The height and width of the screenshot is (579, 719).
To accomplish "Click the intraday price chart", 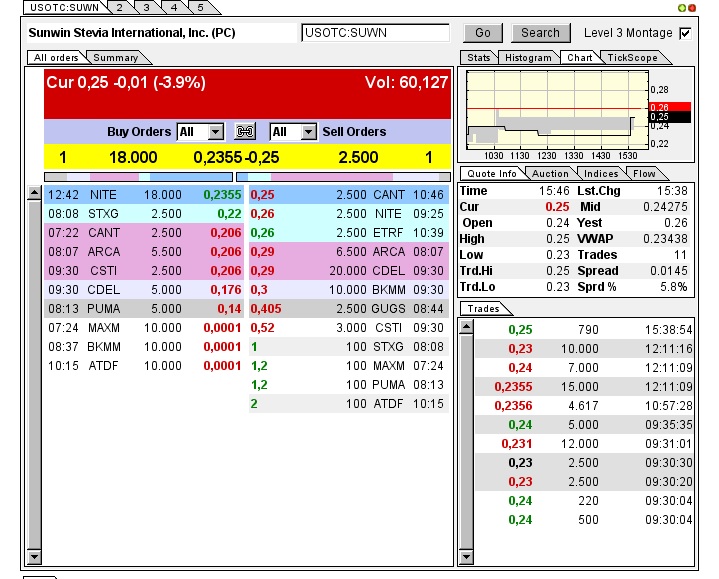I will pyautogui.click(x=557, y=110).
